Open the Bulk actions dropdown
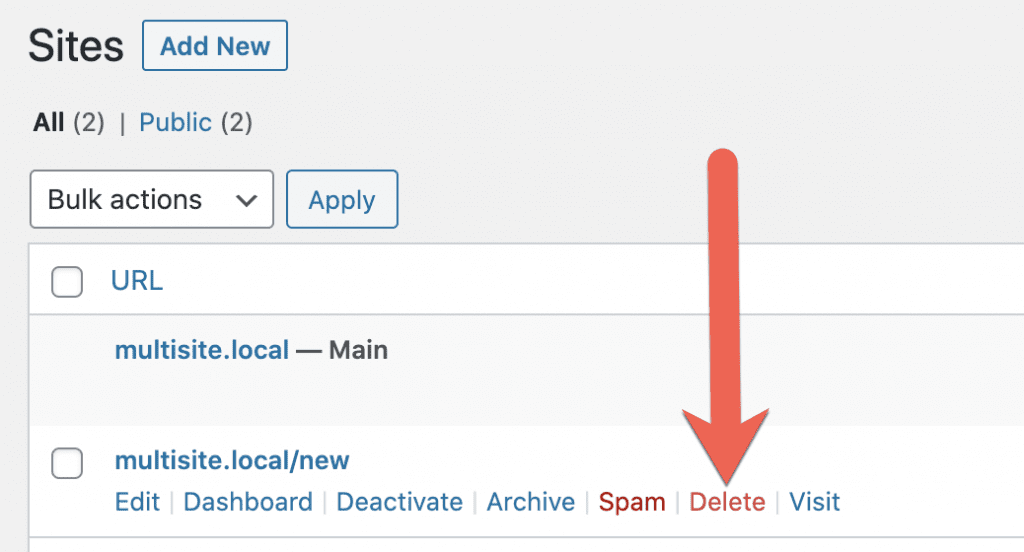This screenshot has height=552, width=1024. (152, 200)
